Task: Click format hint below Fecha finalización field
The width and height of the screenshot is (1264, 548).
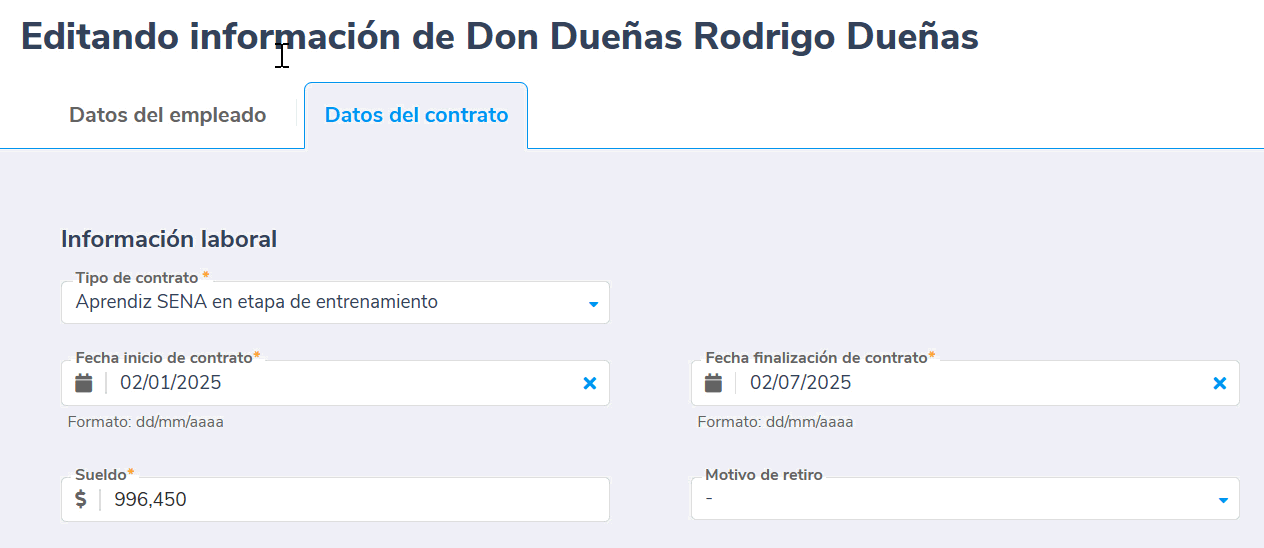Action: click(775, 422)
